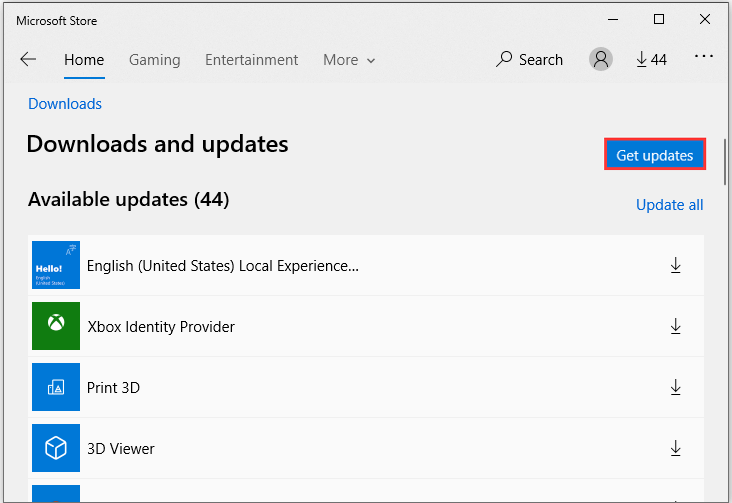
Task: Open the 3D Viewer app tile
Action: coord(56,448)
